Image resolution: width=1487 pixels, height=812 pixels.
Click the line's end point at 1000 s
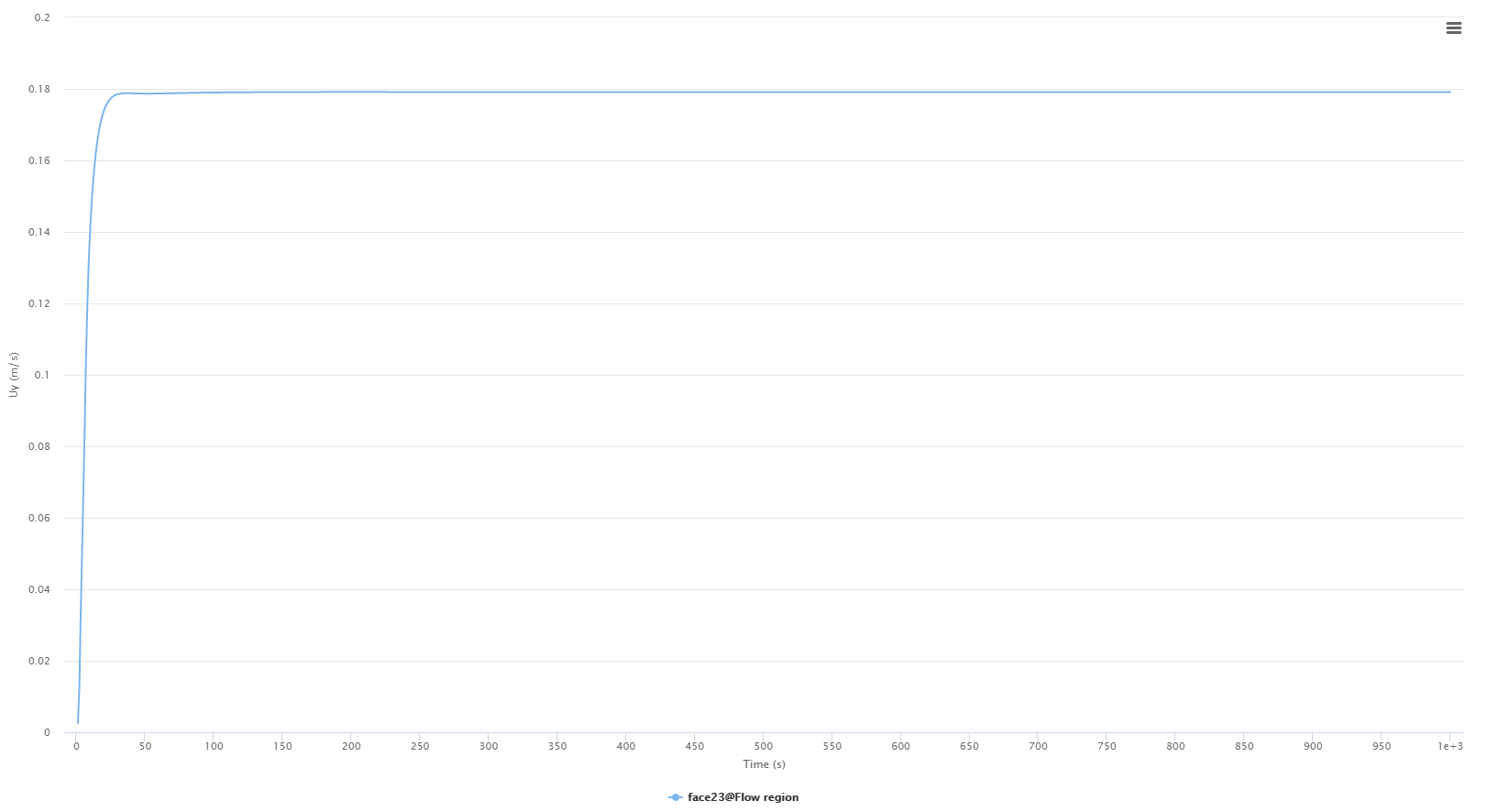click(1450, 93)
